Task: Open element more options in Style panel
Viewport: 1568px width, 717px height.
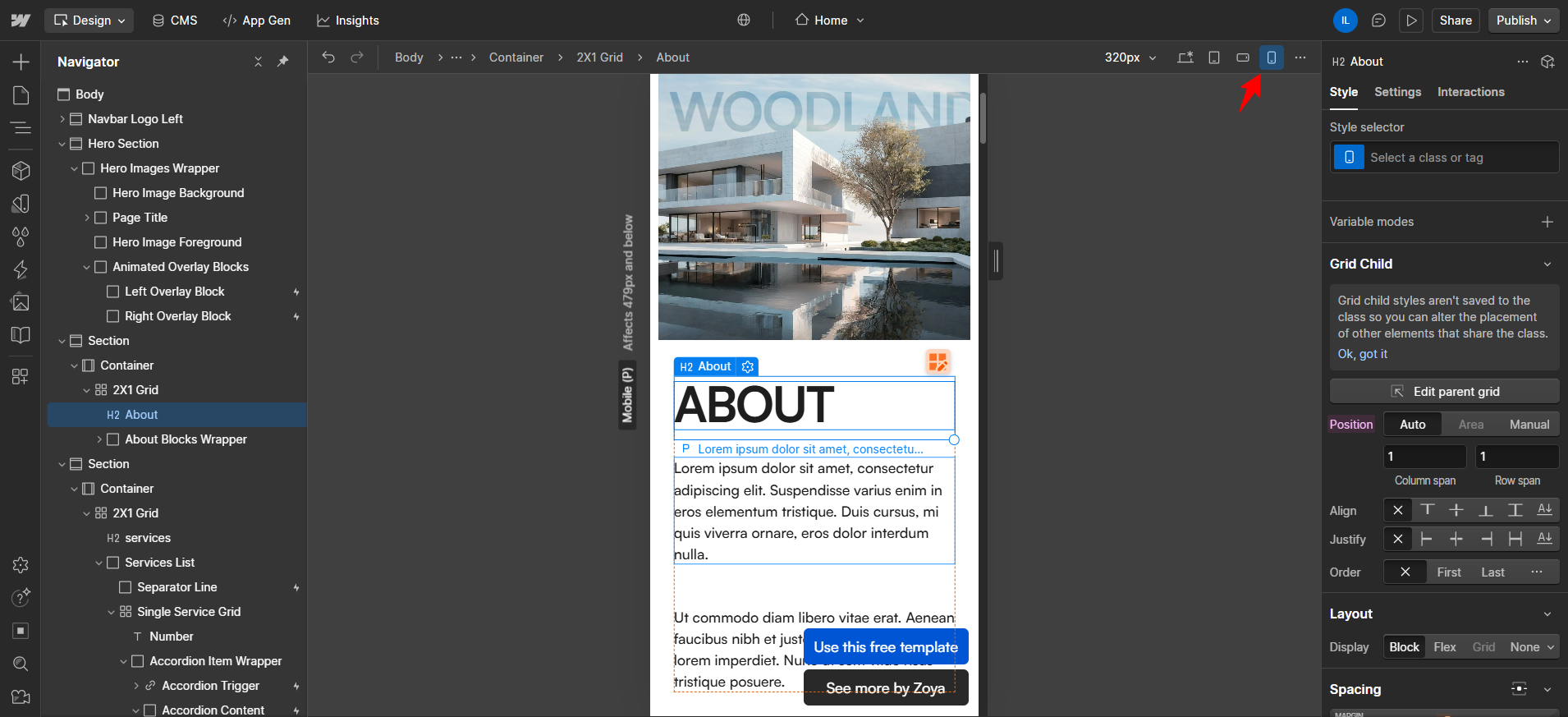Action: point(1523,62)
